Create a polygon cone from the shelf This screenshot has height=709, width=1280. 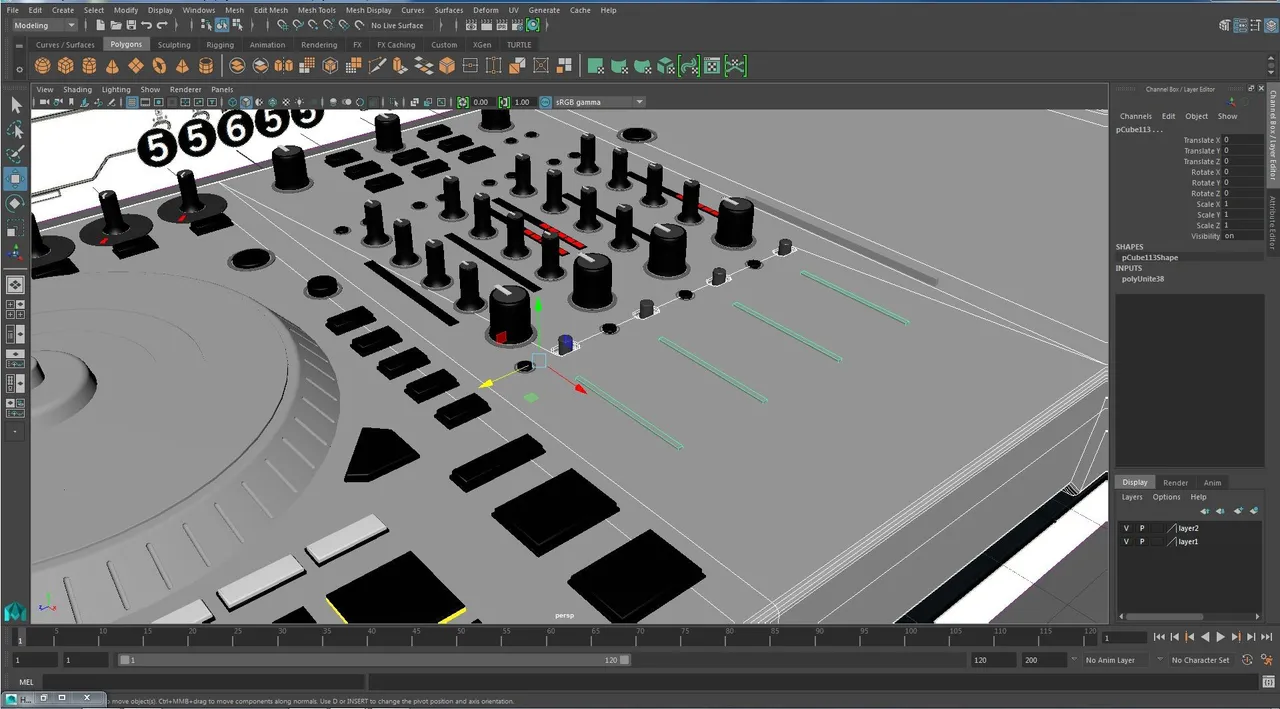point(112,66)
